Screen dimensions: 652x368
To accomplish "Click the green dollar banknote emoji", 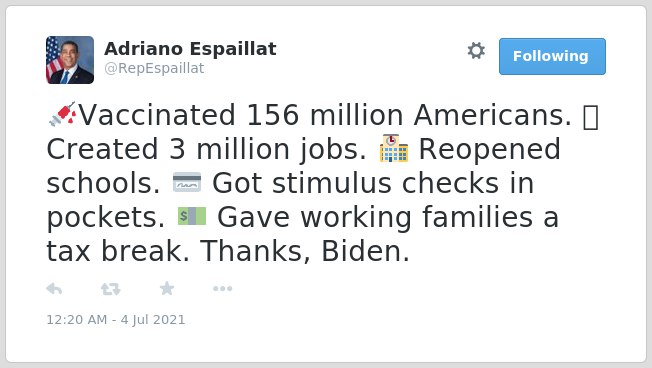I will click(192, 216).
